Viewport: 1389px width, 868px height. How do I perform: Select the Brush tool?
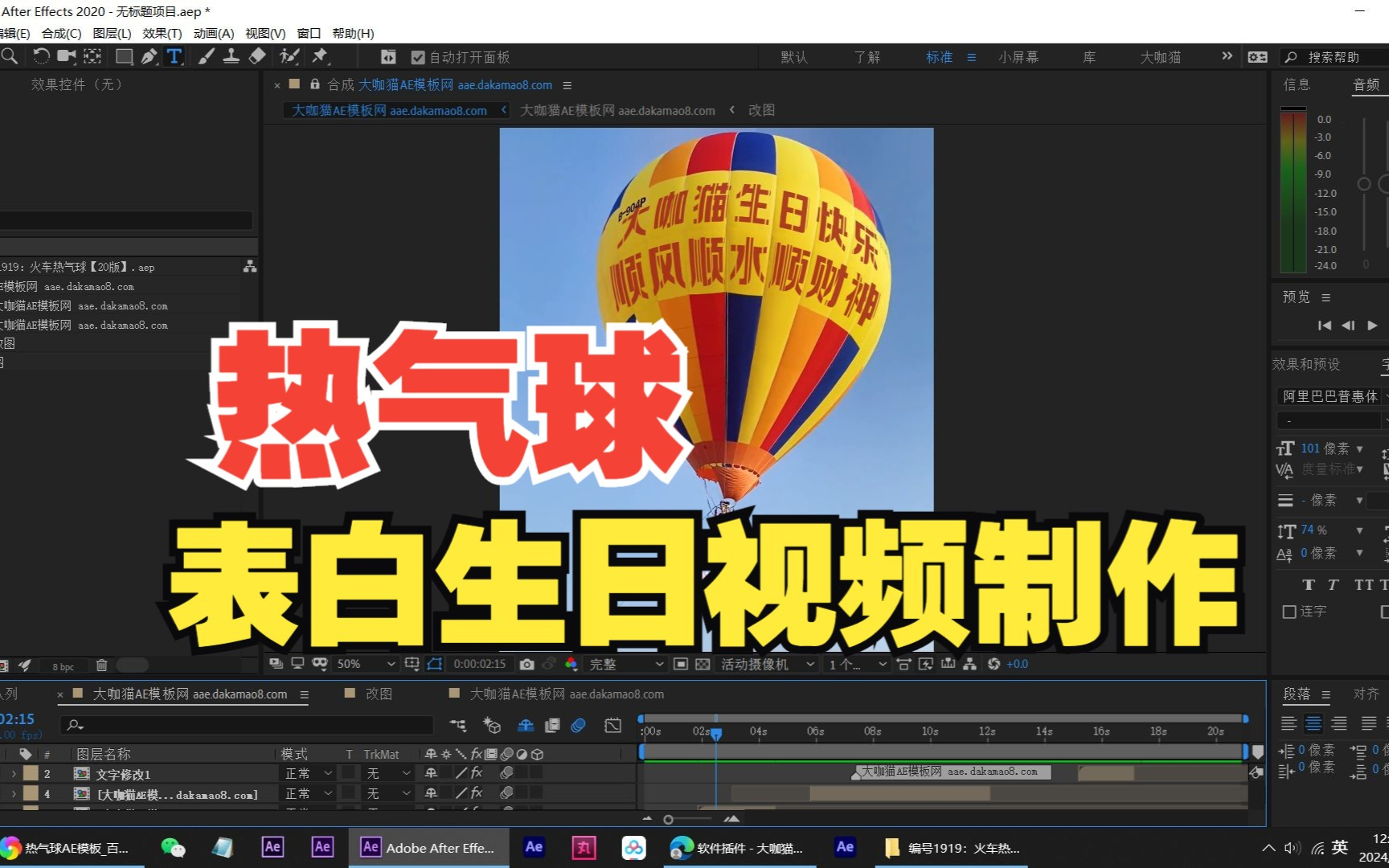pos(206,56)
